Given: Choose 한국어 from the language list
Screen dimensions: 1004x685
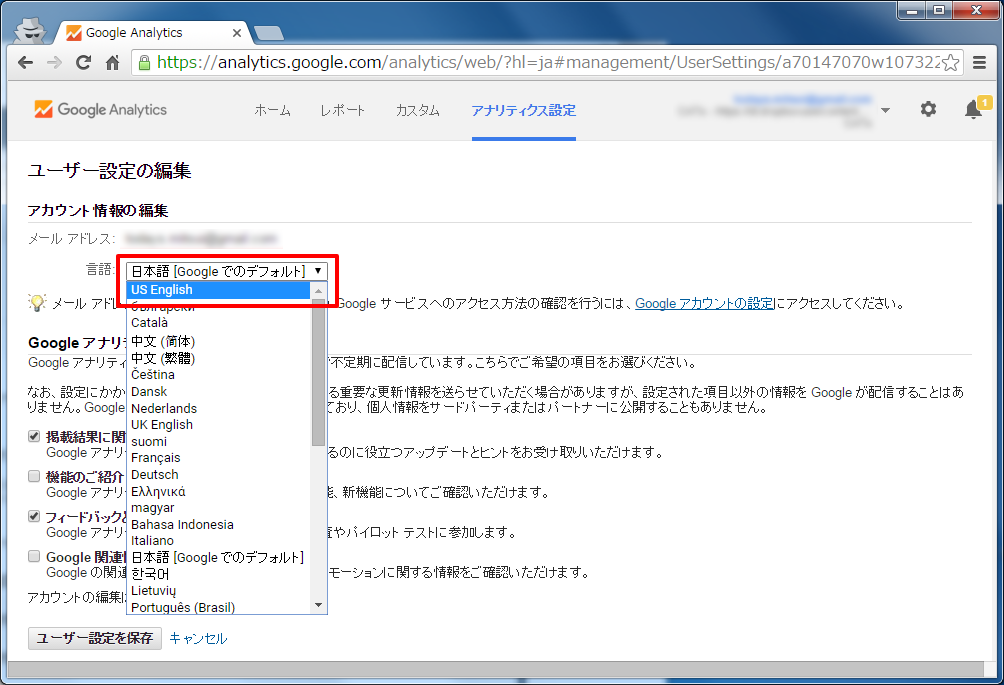Looking at the screenshot, I should (218, 574).
